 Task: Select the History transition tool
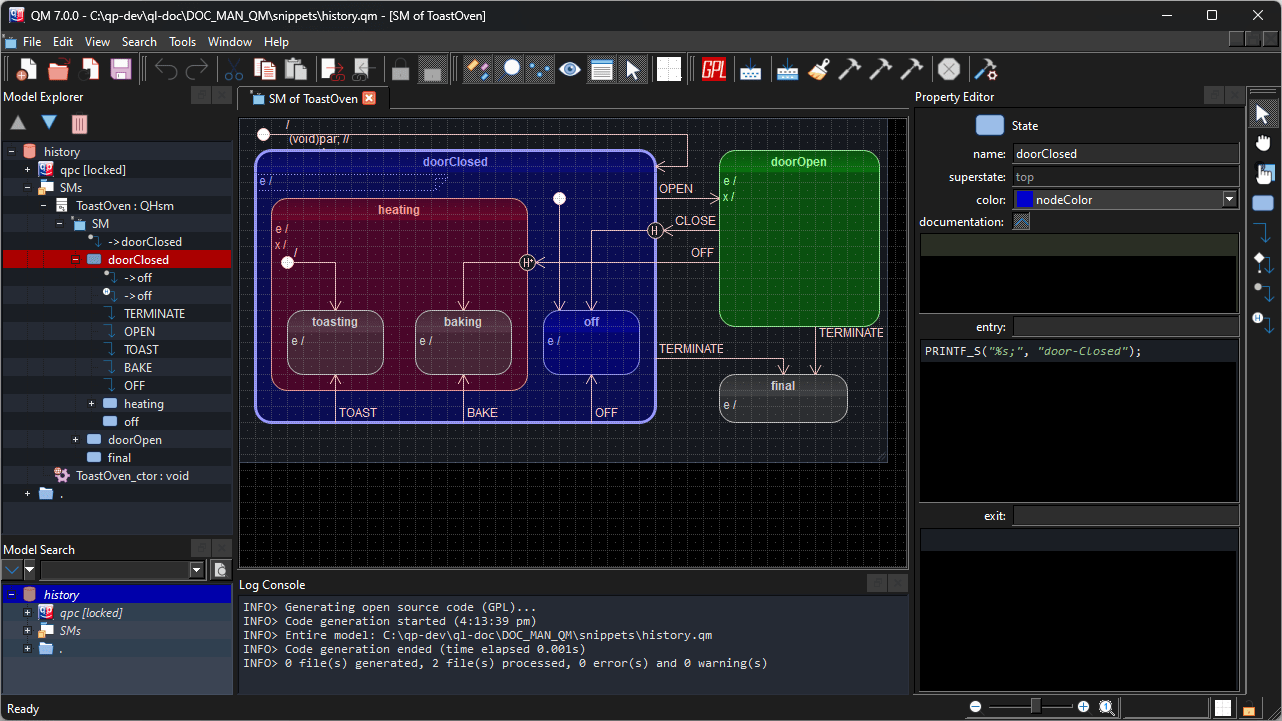(1263, 322)
